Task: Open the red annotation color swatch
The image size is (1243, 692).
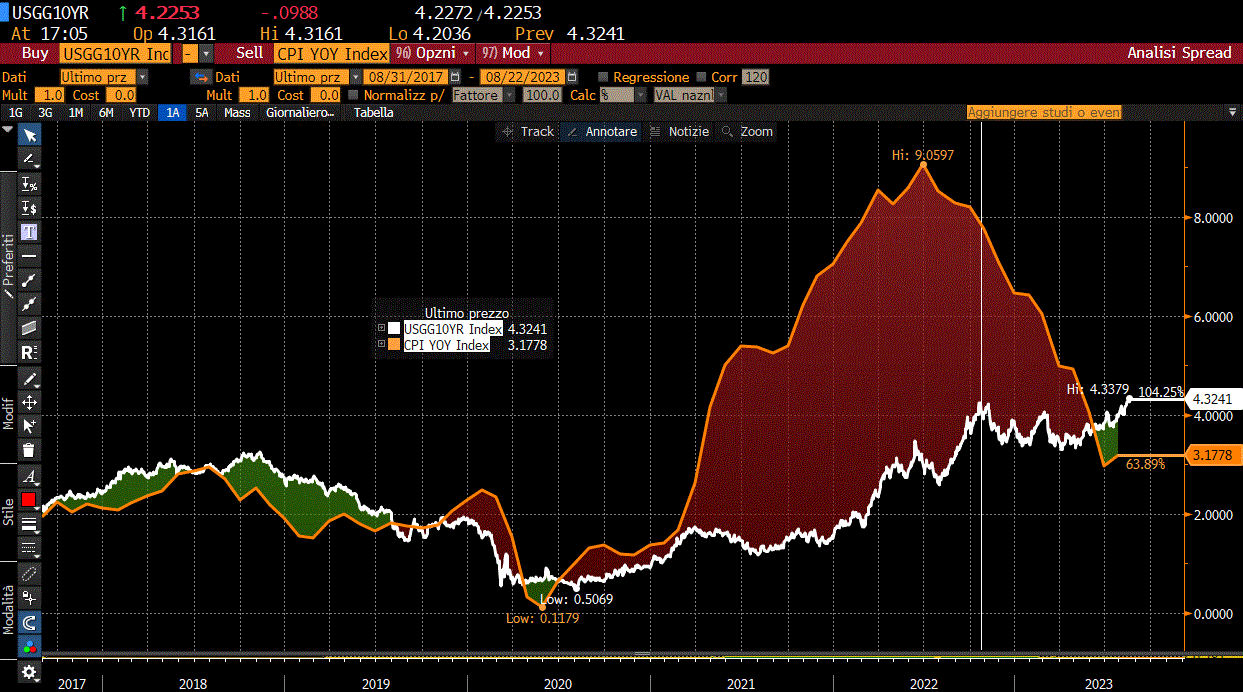Action: [x=29, y=500]
